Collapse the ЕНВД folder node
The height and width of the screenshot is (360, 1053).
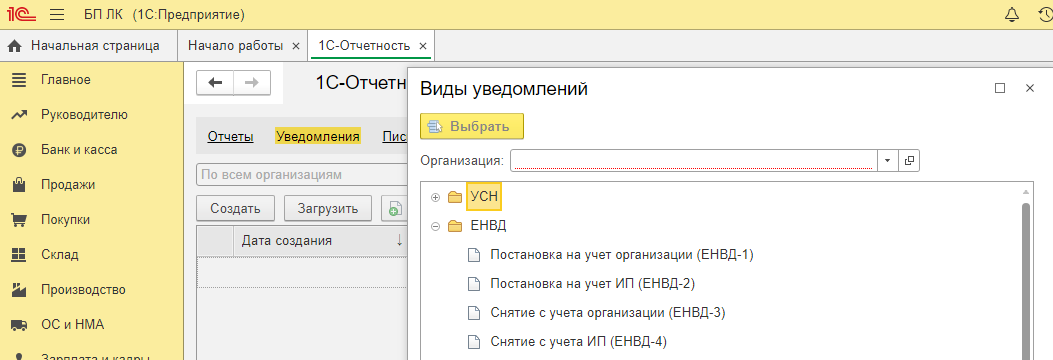pyautogui.click(x=435, y=226)
